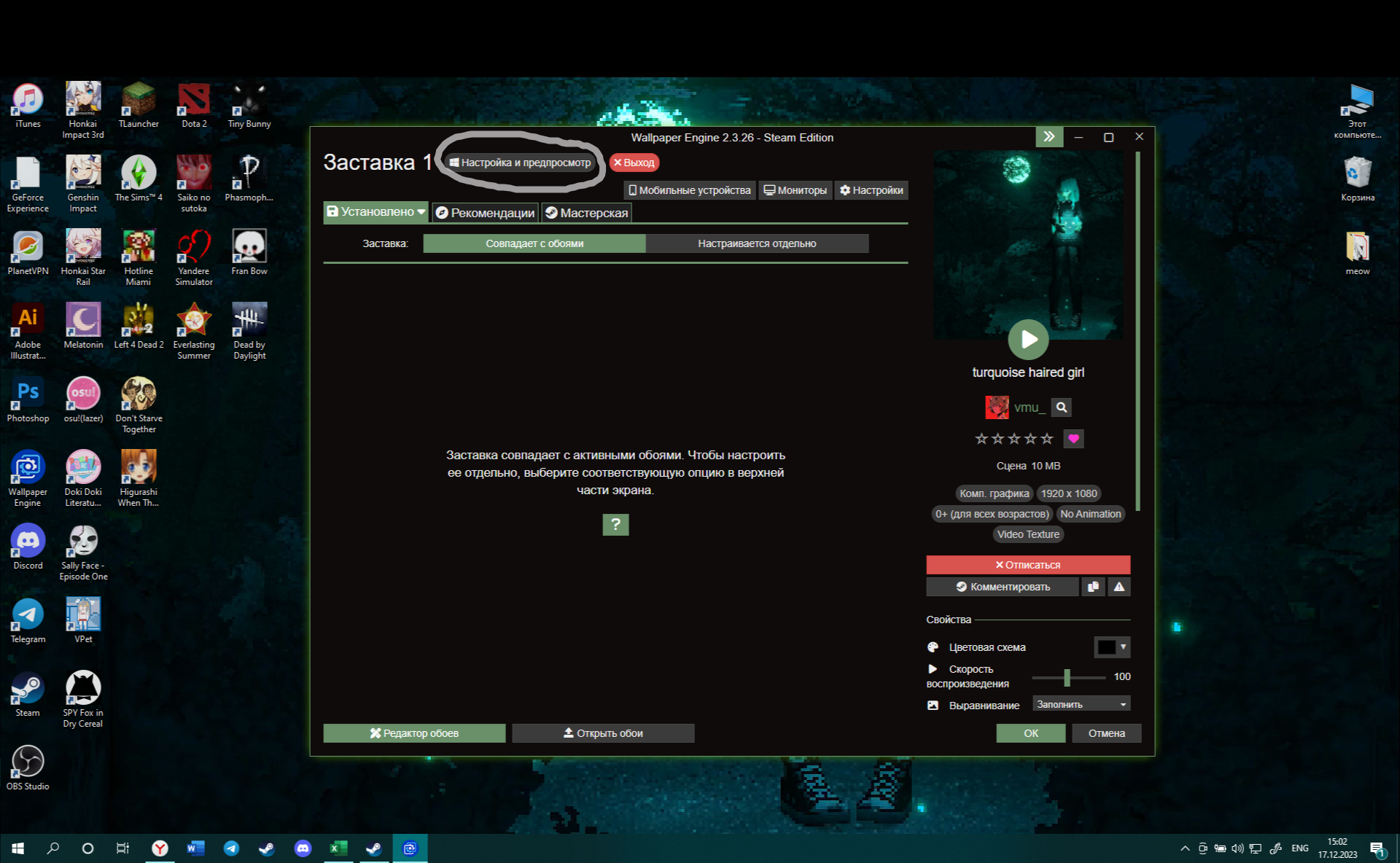The height and width of the screenshot is (863, 1400).
Task: Click the warning triangle report icon
Action: click(x=1119, y=587)
